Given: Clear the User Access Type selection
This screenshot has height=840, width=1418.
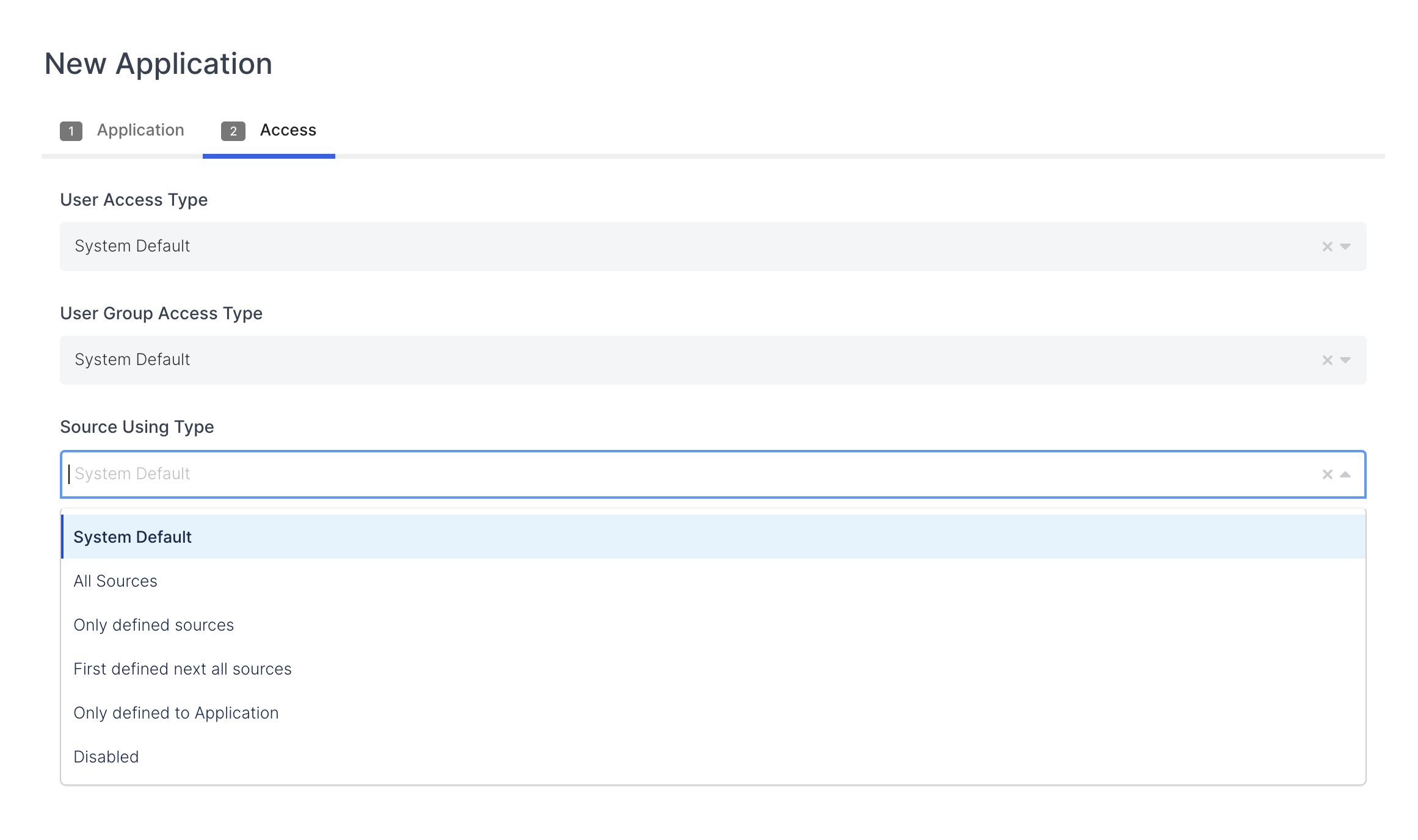Looking at the screenshot, I should pos(1327,247).
